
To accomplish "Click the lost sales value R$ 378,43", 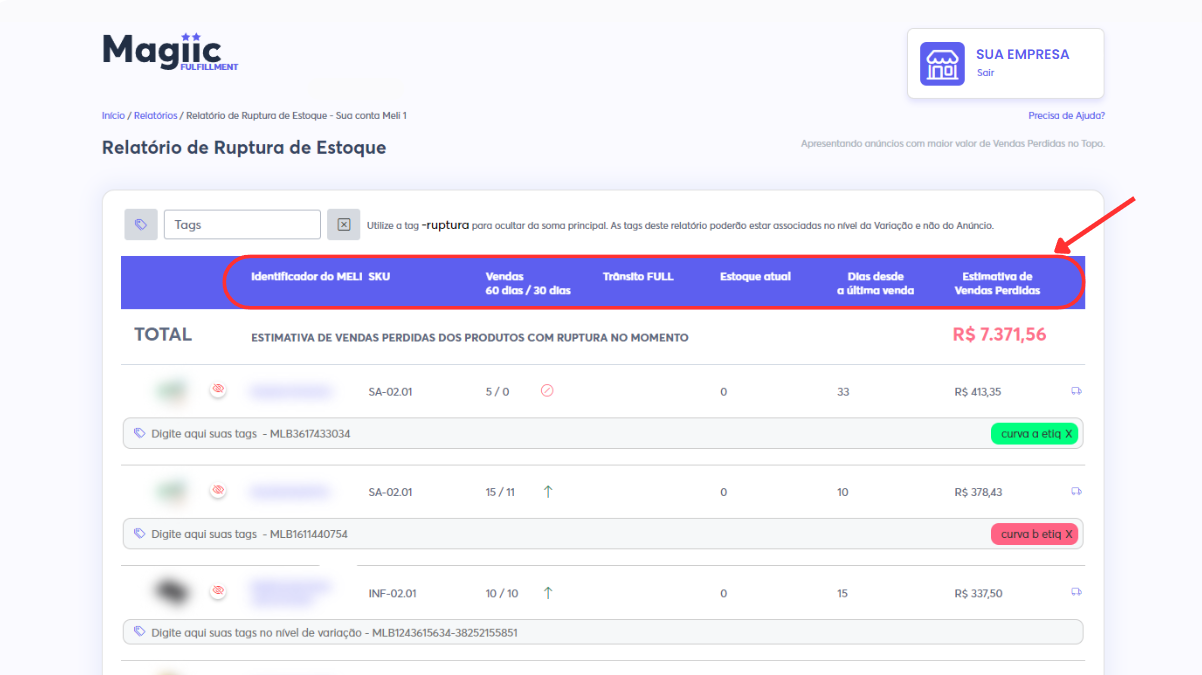I will pyautogui.click(x=978, y=492).
